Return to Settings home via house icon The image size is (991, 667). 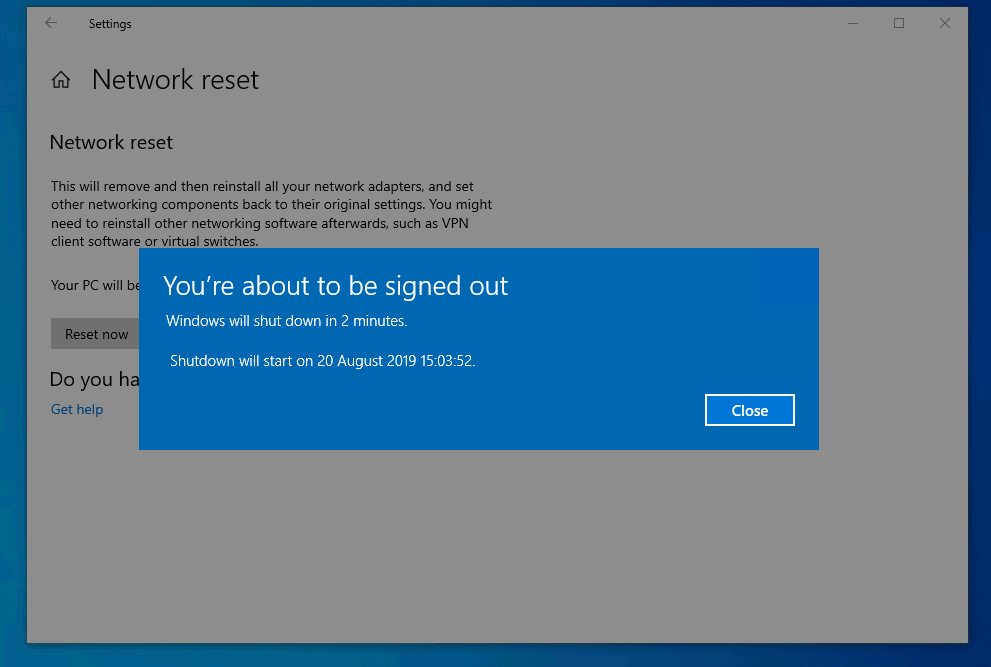(61, 80)
